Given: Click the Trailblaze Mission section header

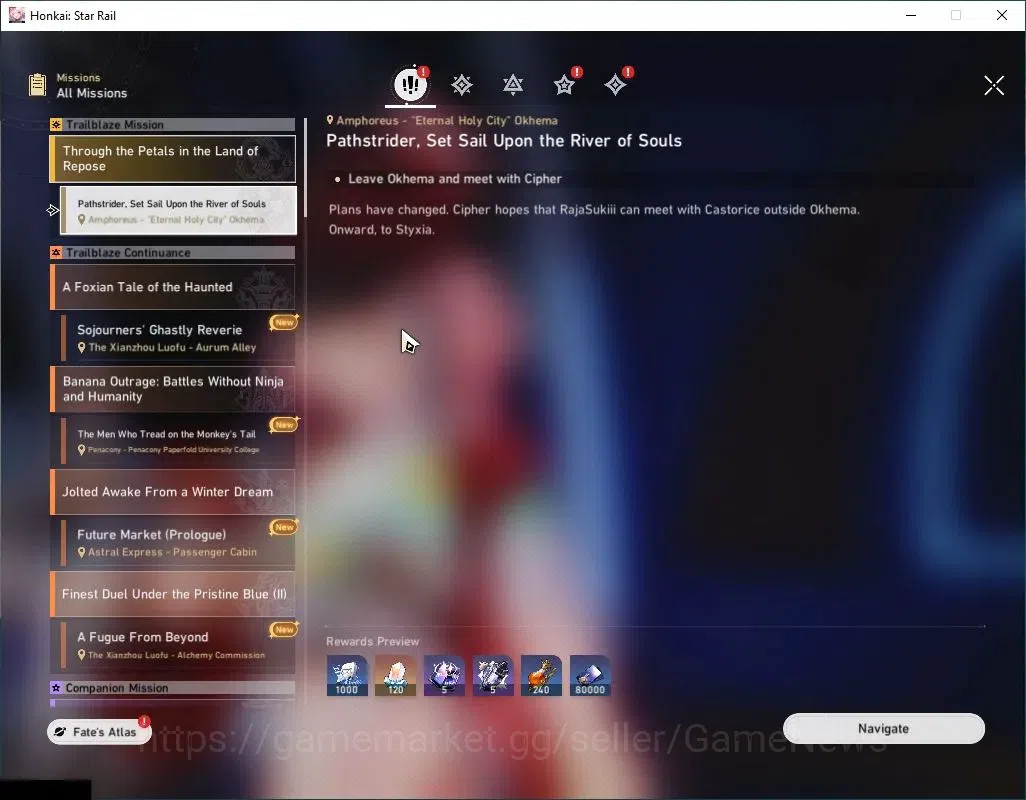Looking at the screenshot, I should coord(173,124).
